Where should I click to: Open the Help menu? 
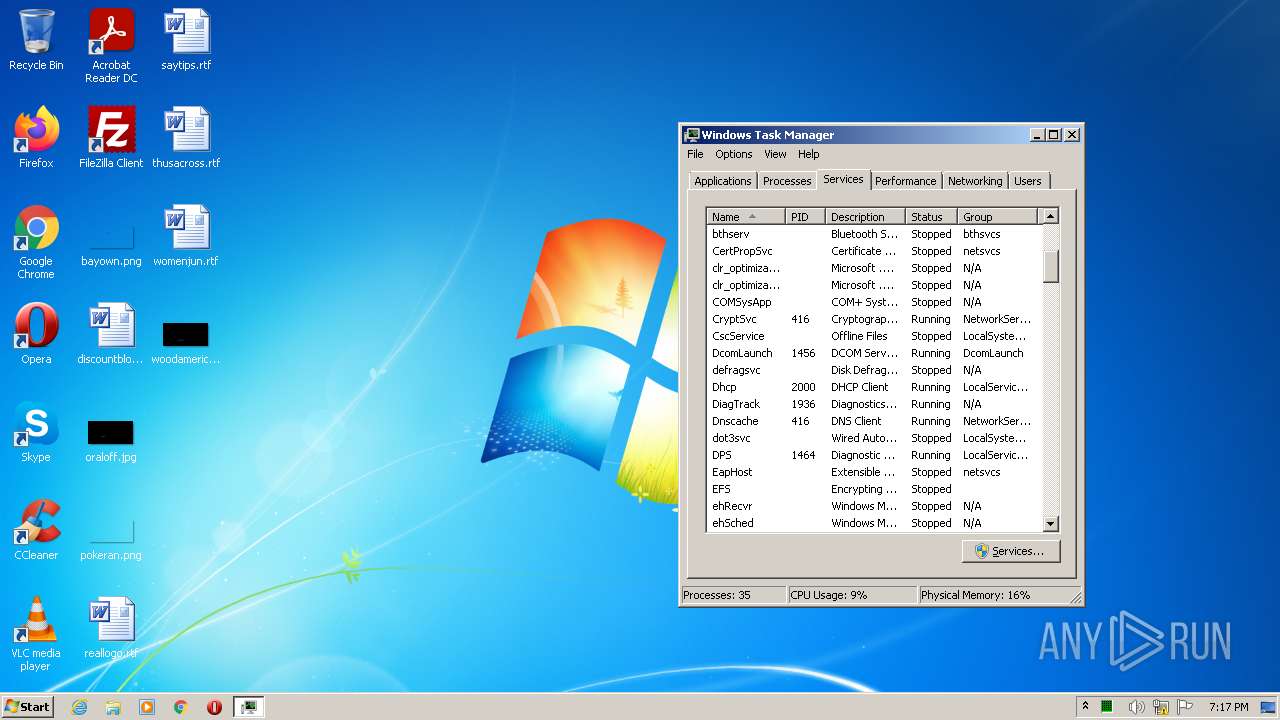click(808, 154)
